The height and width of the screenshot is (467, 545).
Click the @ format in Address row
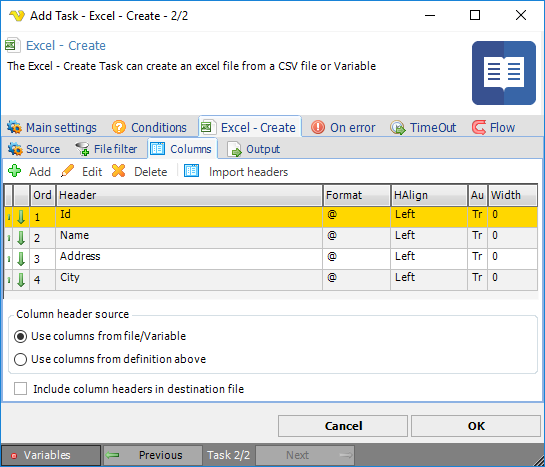pos(357,259)
